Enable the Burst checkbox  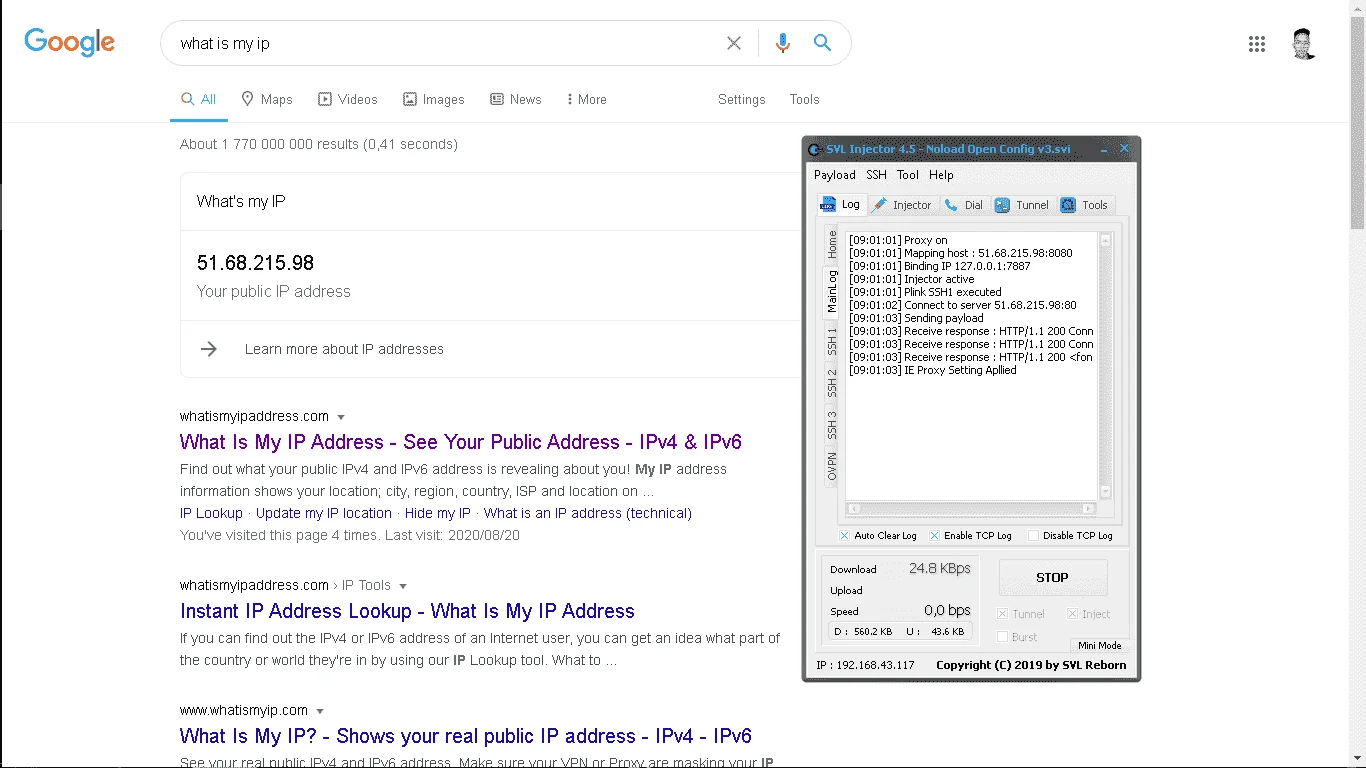click(x=1003, y=637)
